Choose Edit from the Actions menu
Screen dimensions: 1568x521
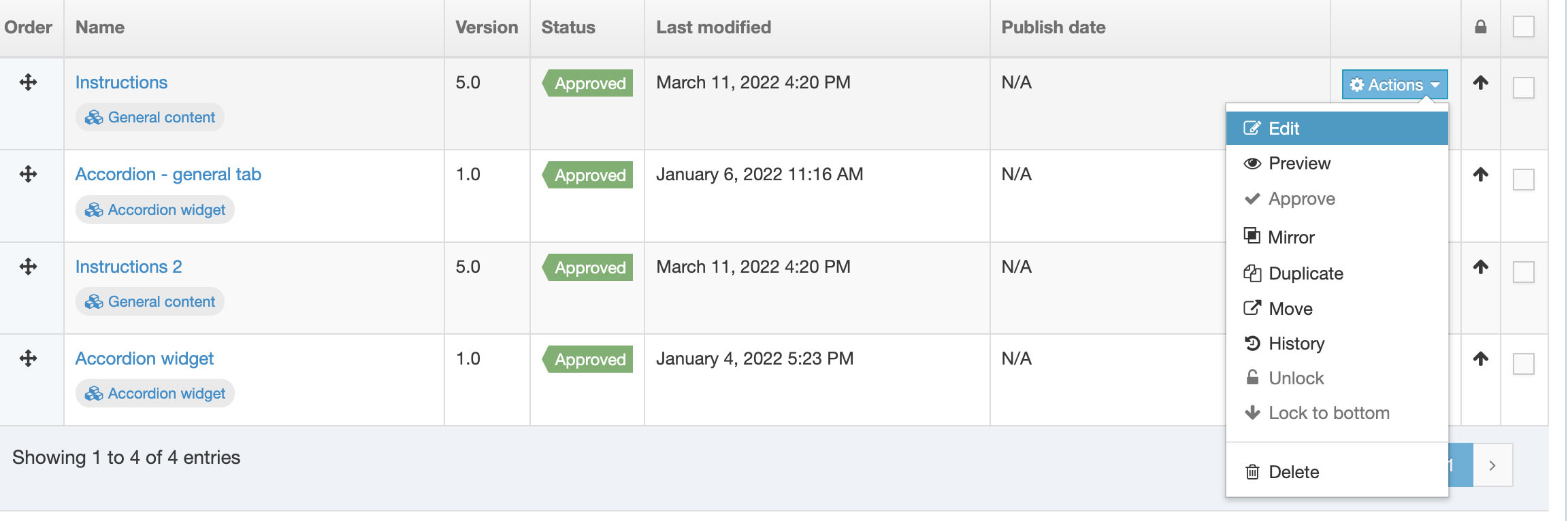click(1284, 129)
